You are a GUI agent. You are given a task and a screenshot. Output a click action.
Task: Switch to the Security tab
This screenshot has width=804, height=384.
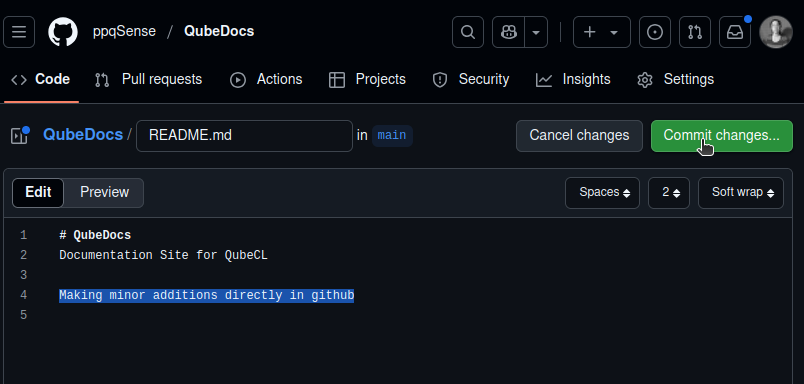[471, 79]
